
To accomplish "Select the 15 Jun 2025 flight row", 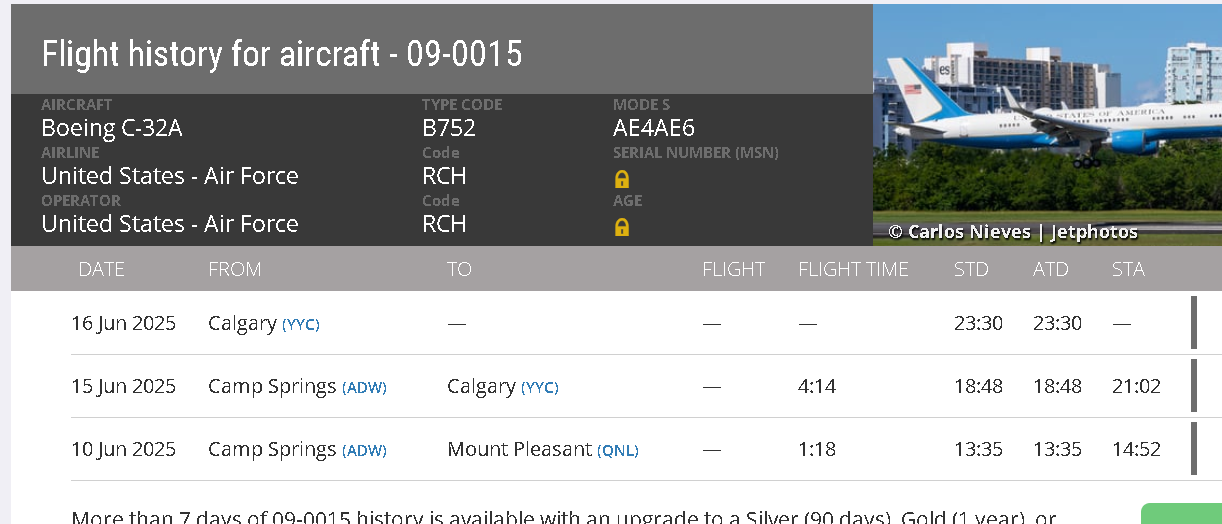I will 631,386.
